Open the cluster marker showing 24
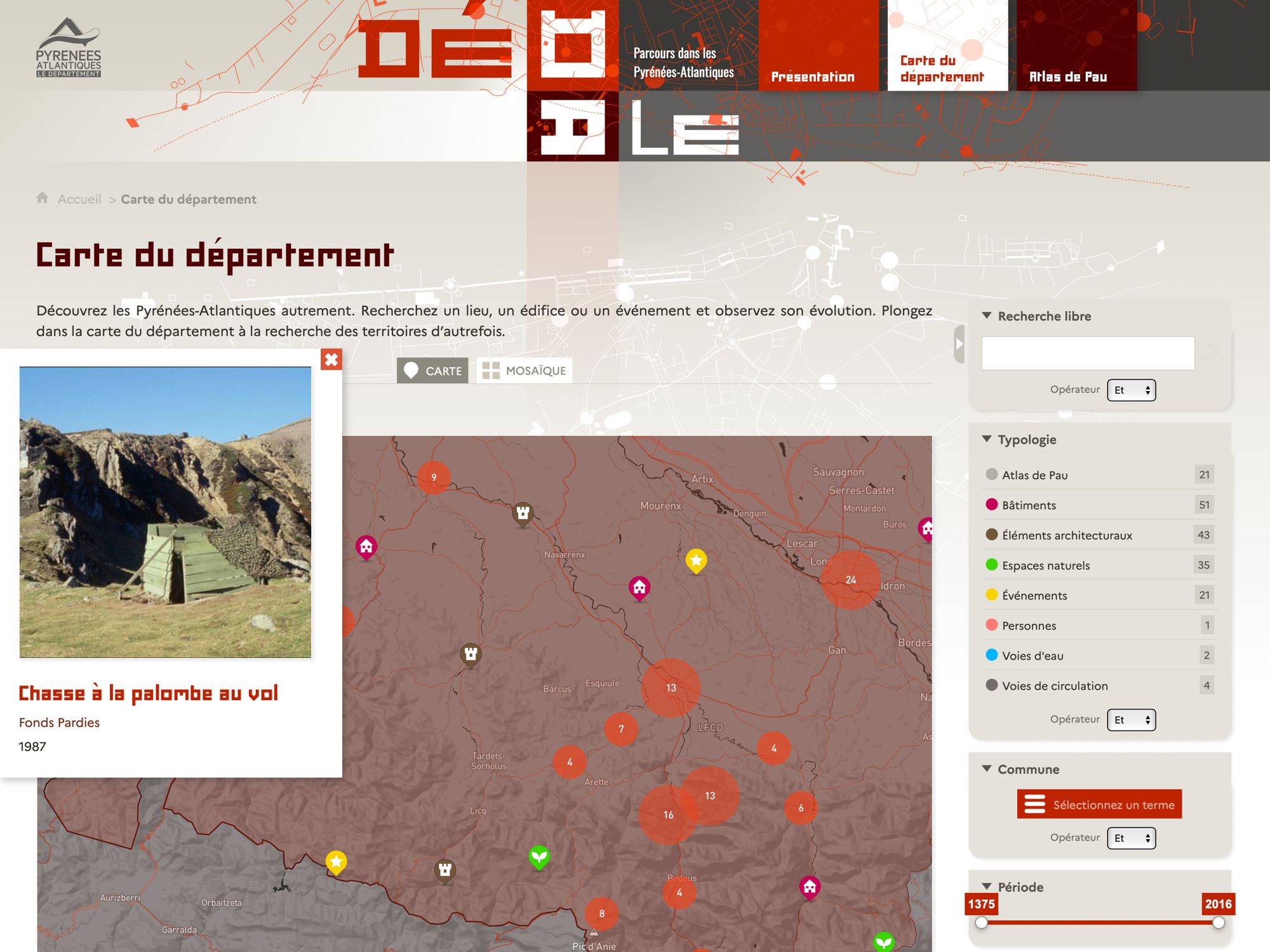Image resolution: width=1270 pixels, height=952 pixels. click(x=850, y=579)
